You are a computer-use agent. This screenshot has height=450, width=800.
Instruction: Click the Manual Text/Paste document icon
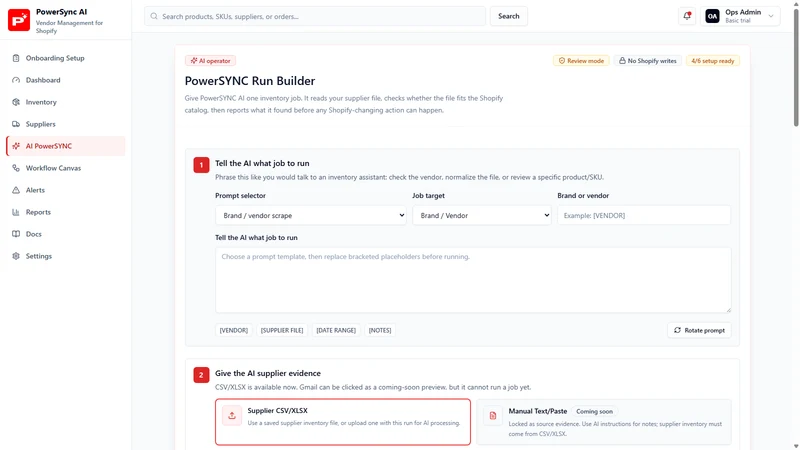493,416
